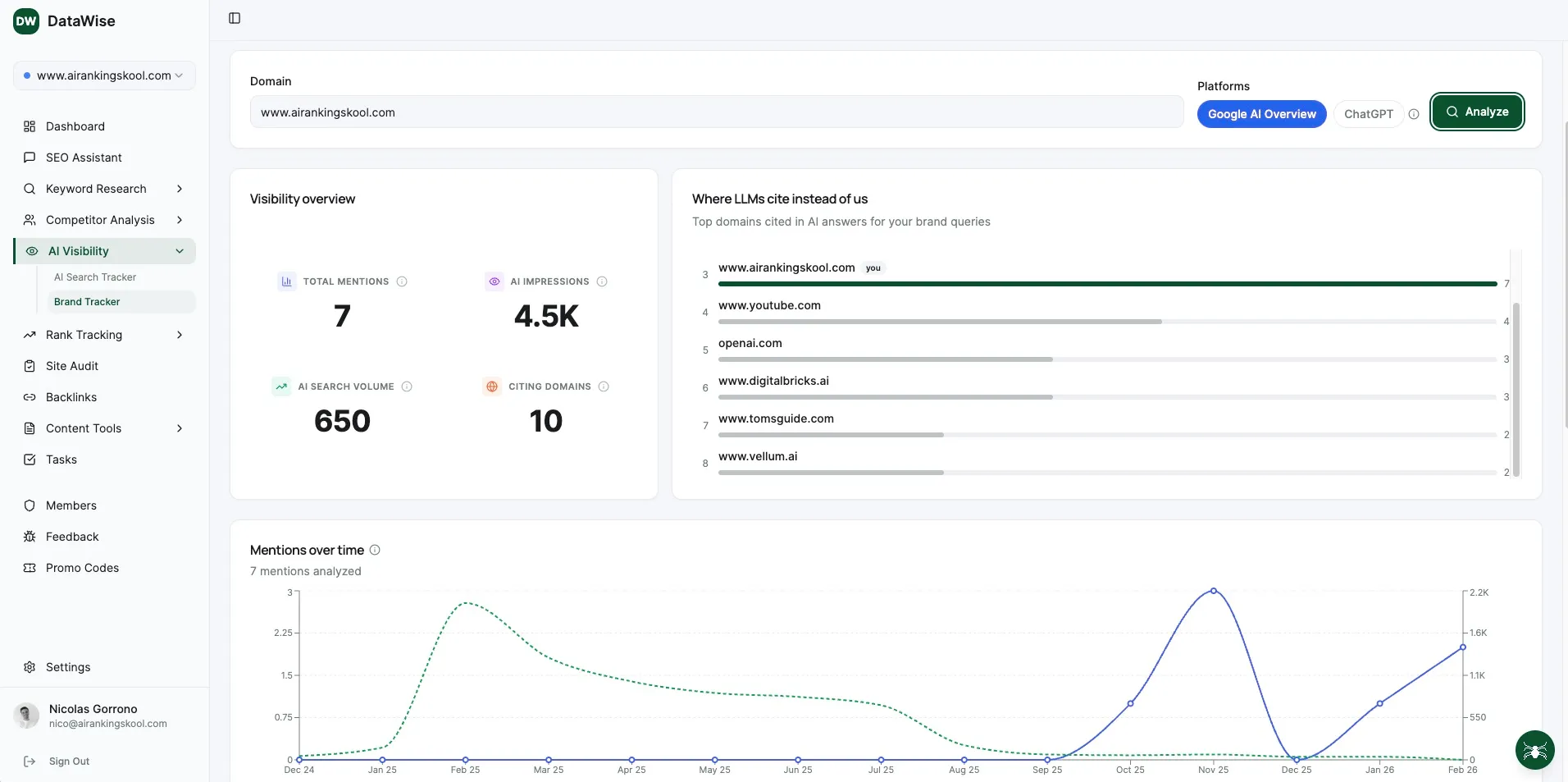Image resolution: width=1568 pixels, height=782 pixels.
Task: Click the Analyze button
Action: click(x=1475, y=111)
